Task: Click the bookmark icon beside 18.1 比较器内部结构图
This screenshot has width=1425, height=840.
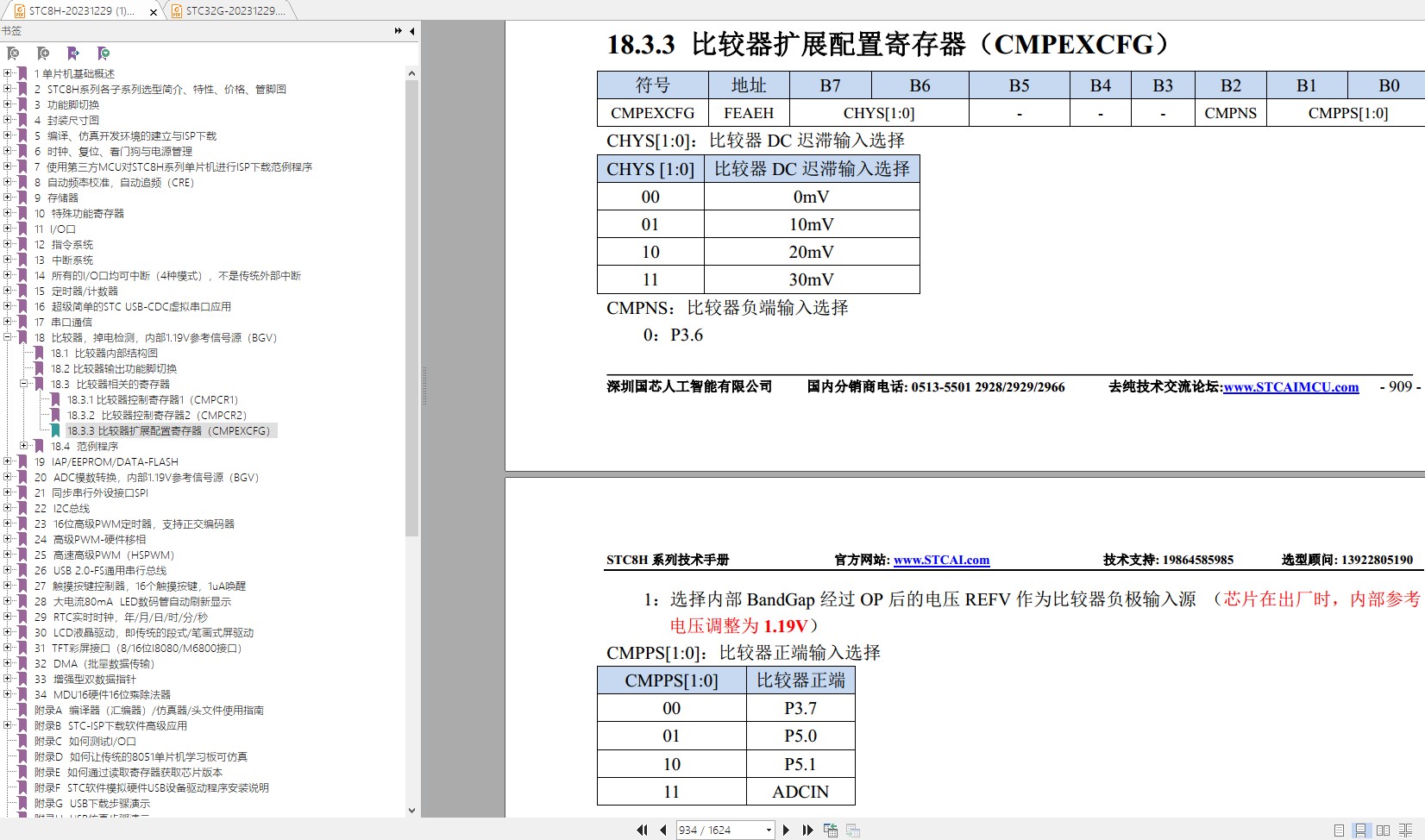Action: tap(40, 353)
